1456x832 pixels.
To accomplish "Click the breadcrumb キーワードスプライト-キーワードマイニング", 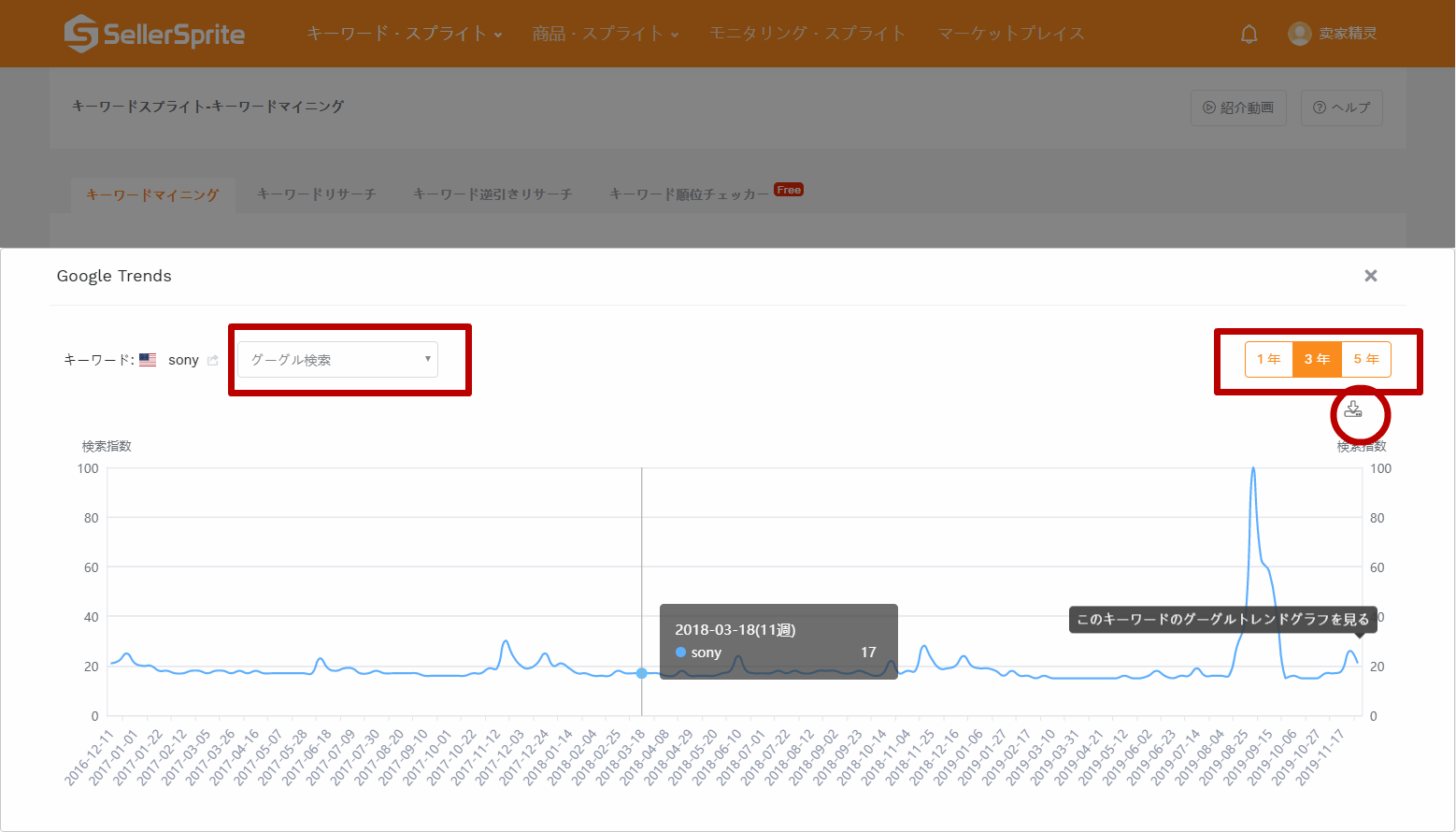I will coord(207,107).
